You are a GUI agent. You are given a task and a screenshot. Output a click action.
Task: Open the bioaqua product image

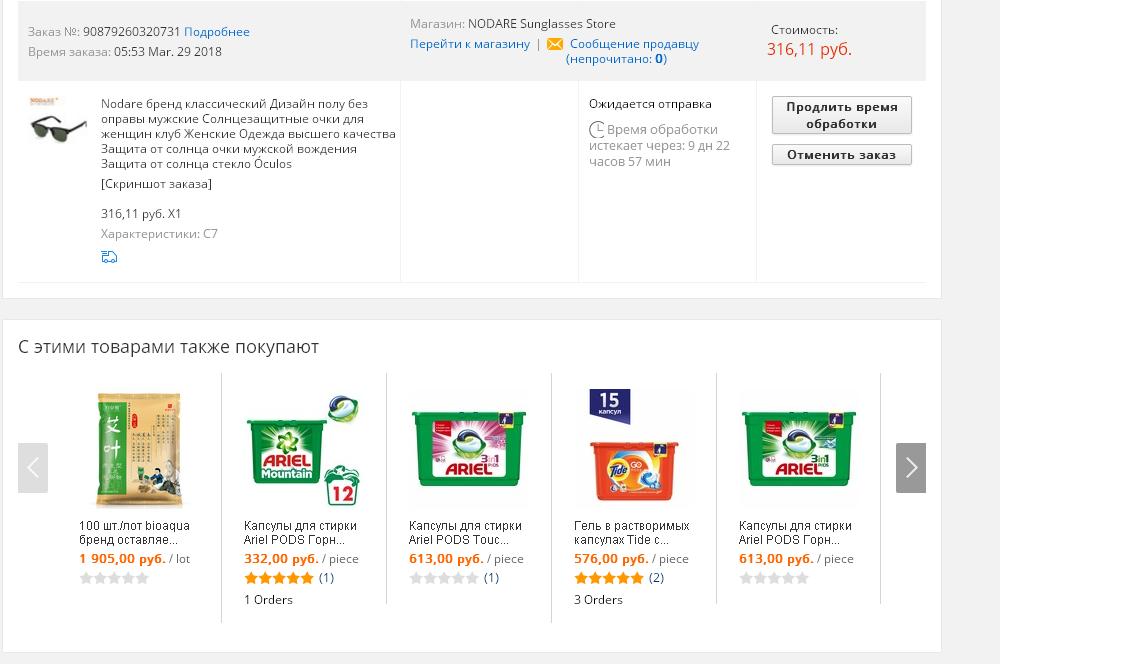[139, 449]
